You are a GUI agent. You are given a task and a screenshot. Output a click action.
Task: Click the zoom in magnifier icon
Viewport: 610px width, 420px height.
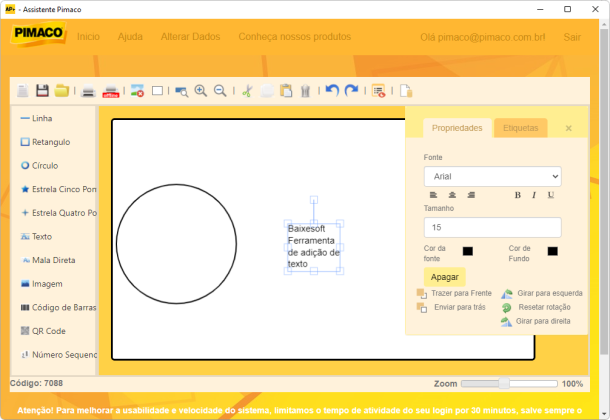201,91
